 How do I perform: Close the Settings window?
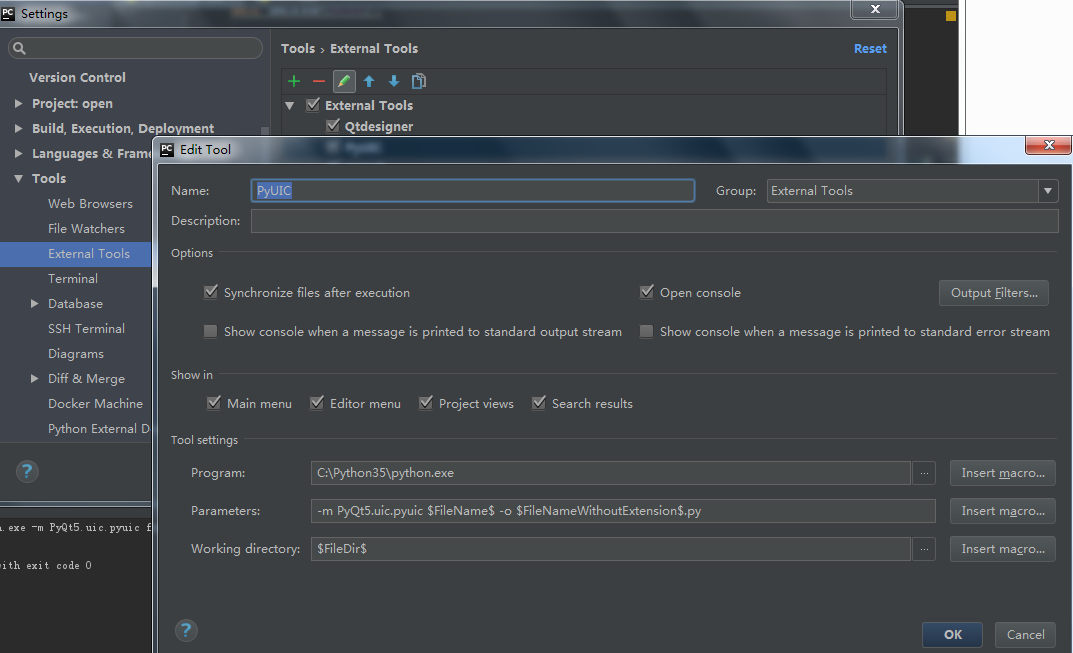pos(875,9)
